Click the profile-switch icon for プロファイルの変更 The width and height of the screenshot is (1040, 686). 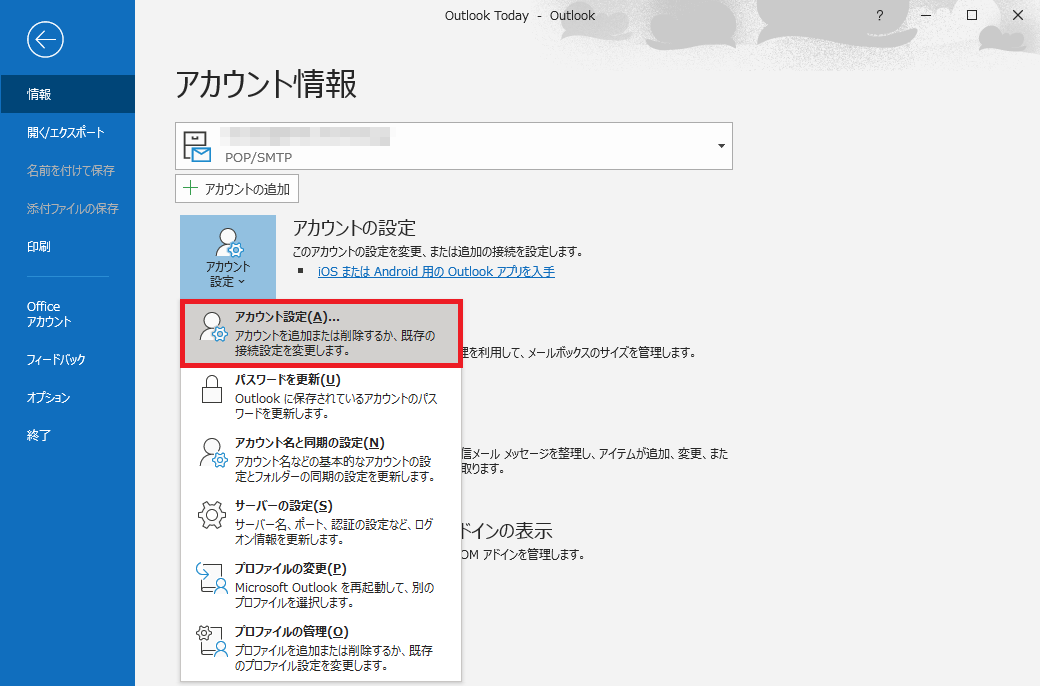[212, 578]
